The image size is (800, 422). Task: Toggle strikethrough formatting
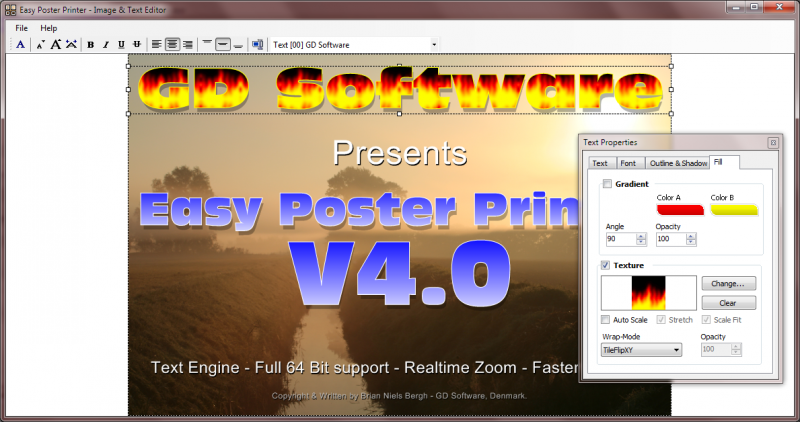(137, 45)
